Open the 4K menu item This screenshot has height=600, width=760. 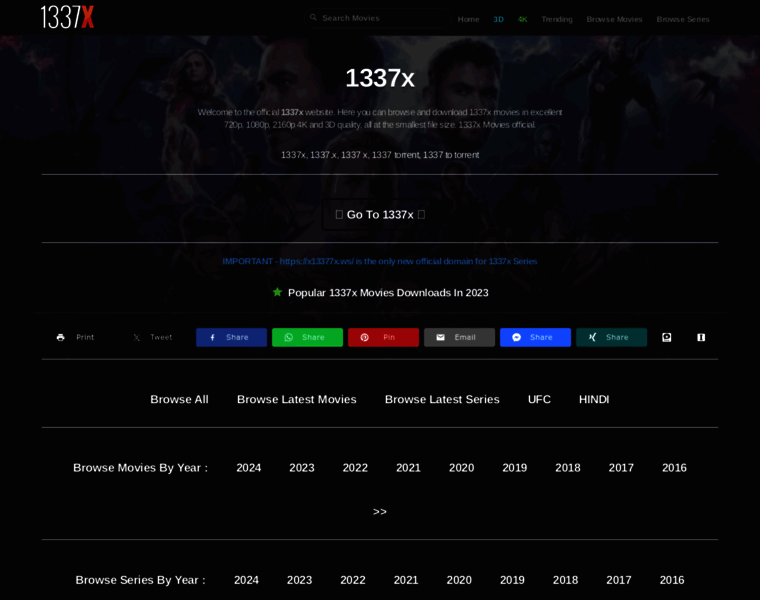522,19
